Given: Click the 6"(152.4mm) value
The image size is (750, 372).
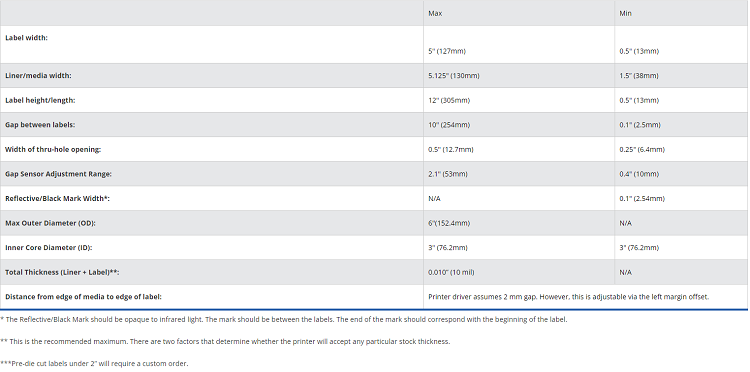Looking at the screenshot, I should pos(449,223).
